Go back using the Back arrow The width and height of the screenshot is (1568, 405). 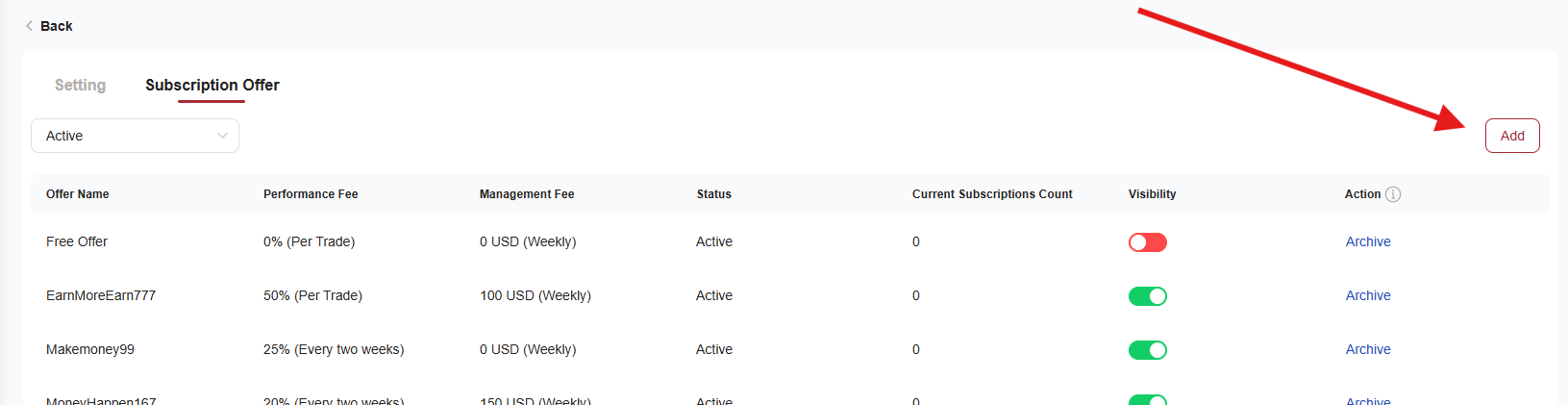pyautogui.click(x=48, y=26)
